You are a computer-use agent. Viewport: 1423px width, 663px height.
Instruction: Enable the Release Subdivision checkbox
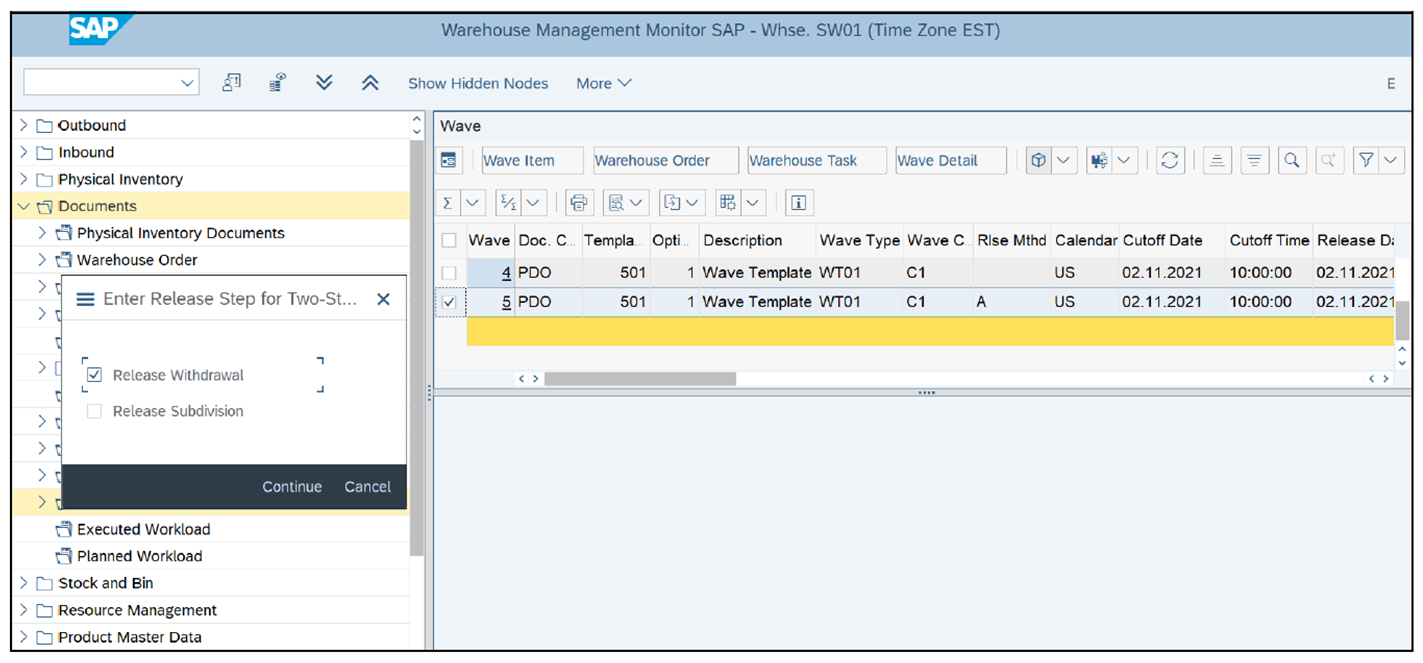[x=94, y=410]
